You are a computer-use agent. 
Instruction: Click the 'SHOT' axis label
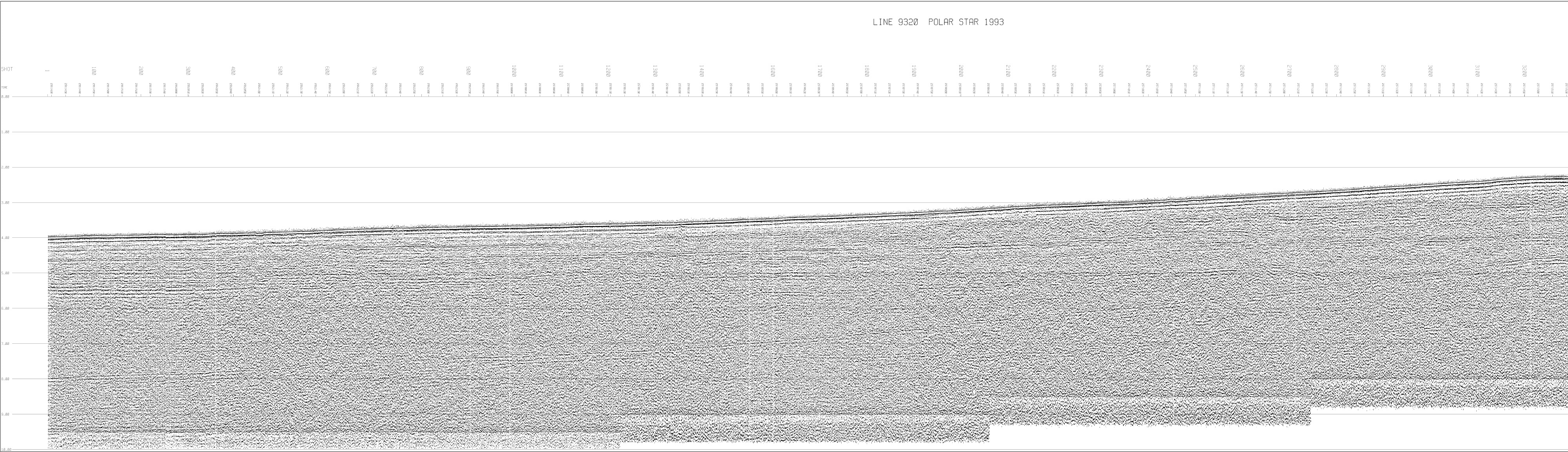point(7,69)
